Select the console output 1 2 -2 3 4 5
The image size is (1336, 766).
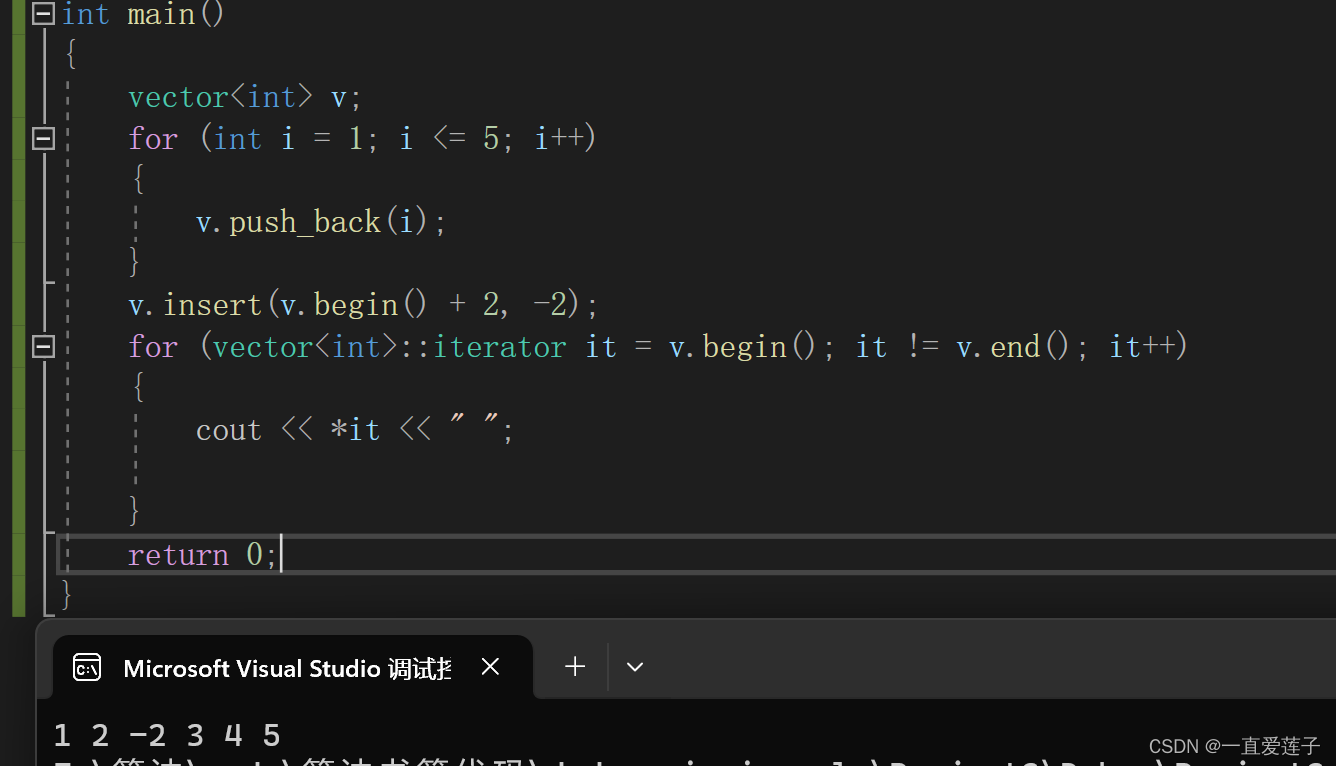click(165, 735)
